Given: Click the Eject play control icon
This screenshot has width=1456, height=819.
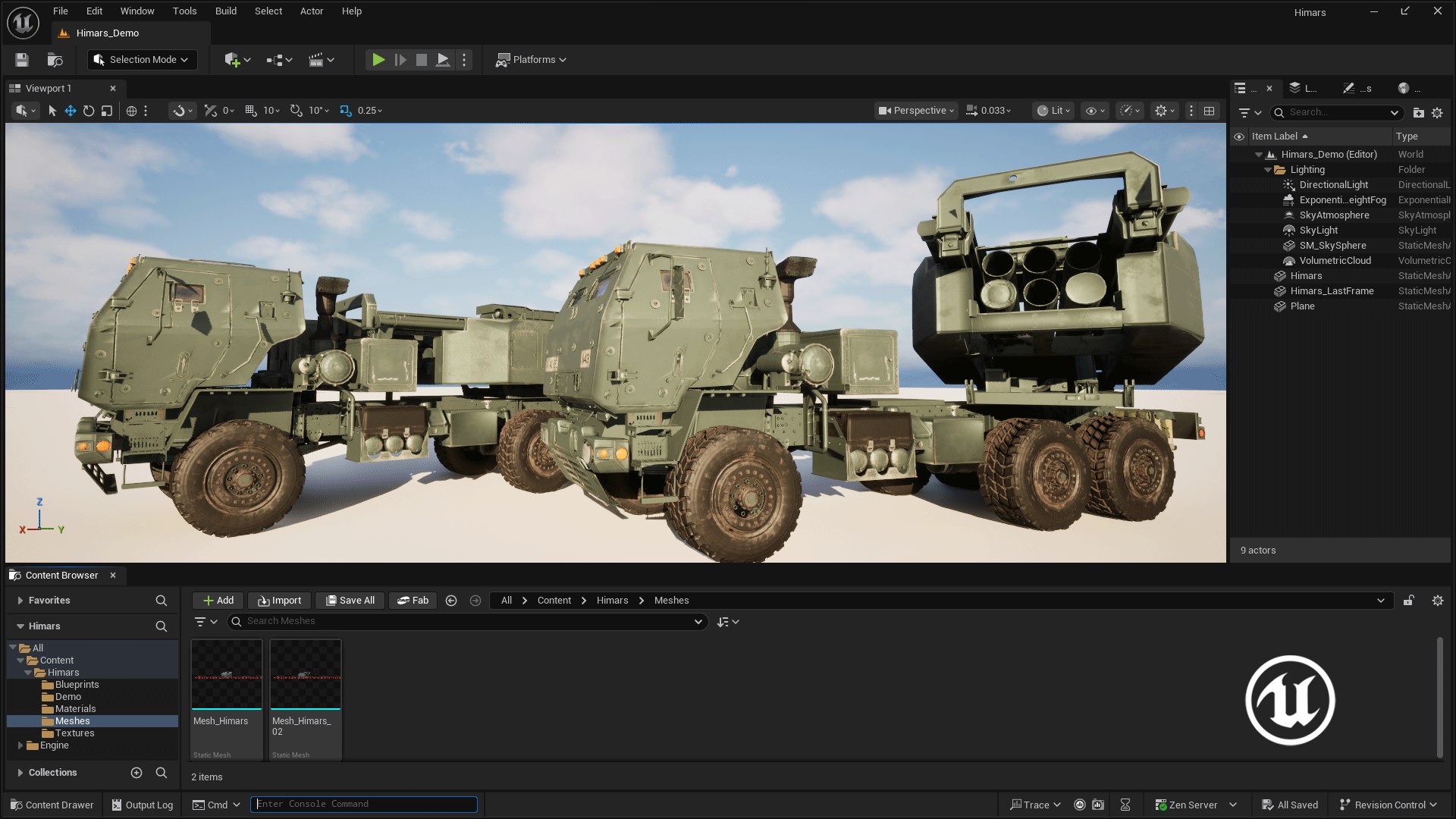Looking at the screenshot, I should pos(443,60).
